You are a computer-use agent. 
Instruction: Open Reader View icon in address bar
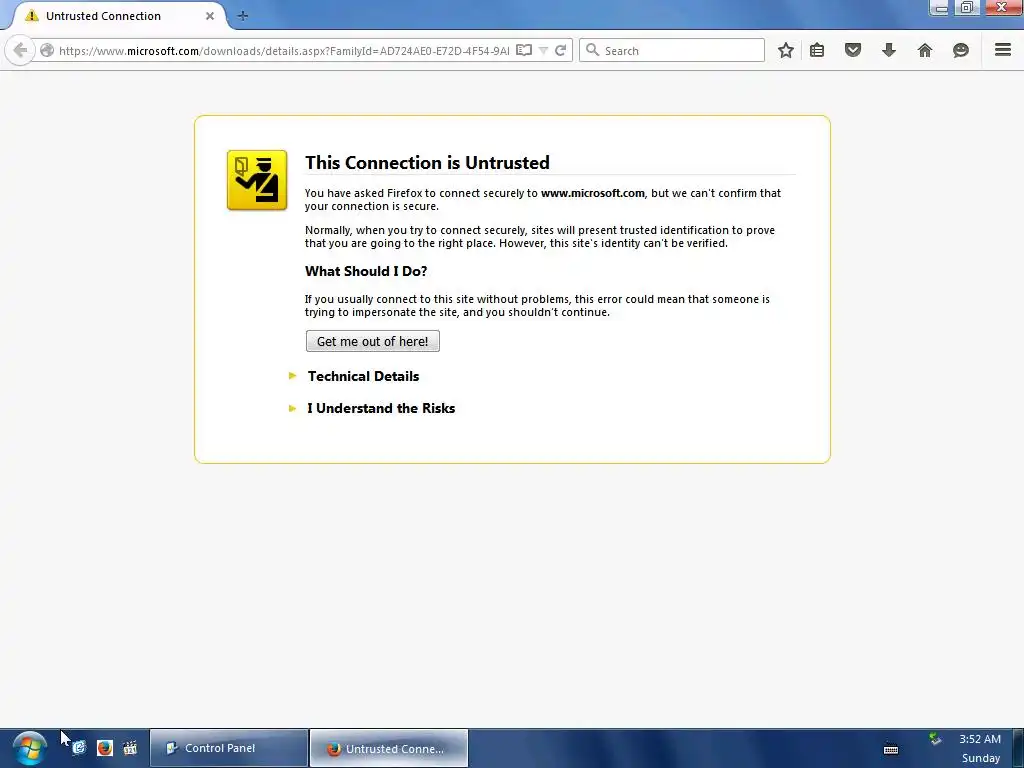(x=524, y=50)
